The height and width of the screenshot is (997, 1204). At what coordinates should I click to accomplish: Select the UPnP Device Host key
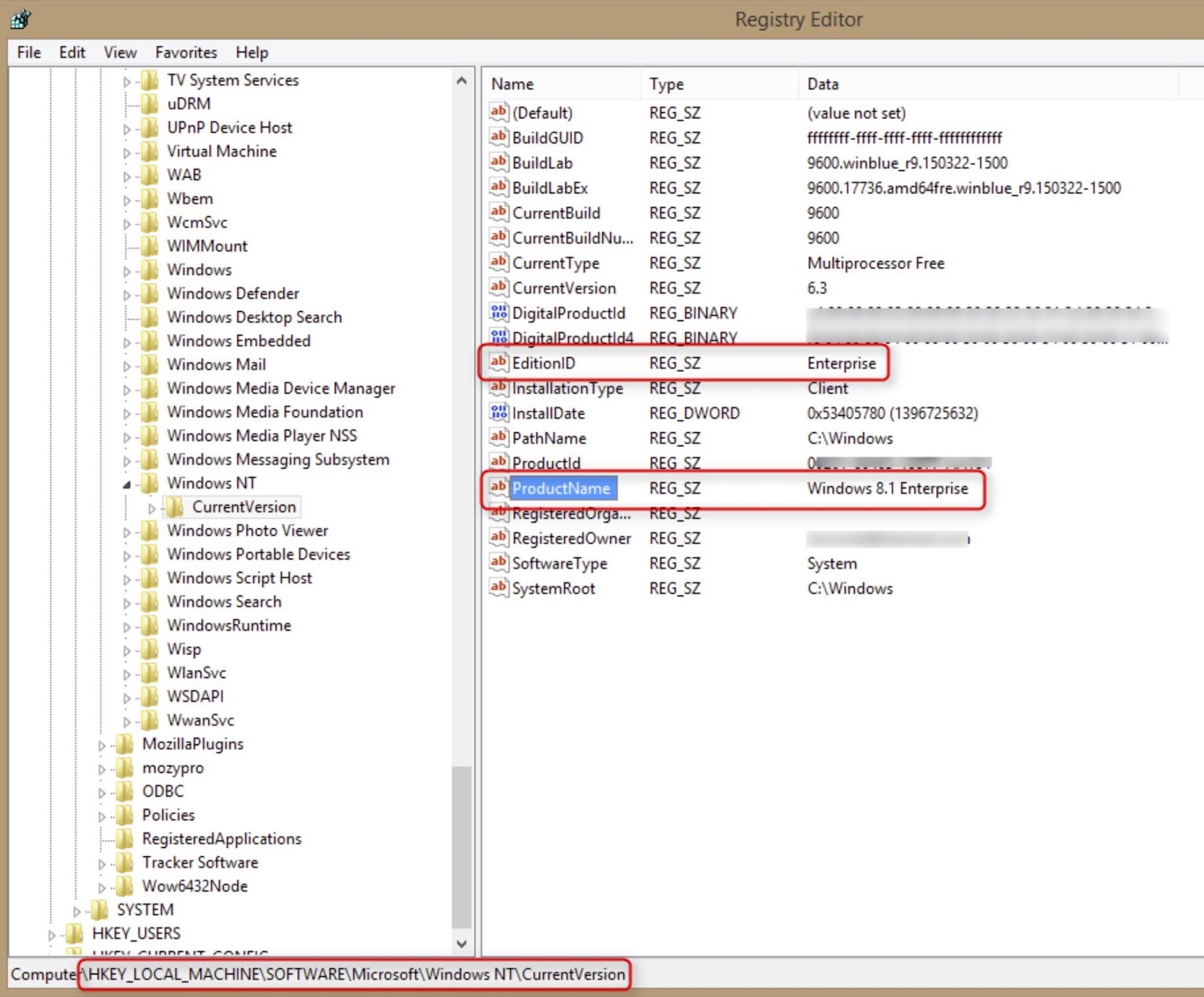tap(230, 127)
